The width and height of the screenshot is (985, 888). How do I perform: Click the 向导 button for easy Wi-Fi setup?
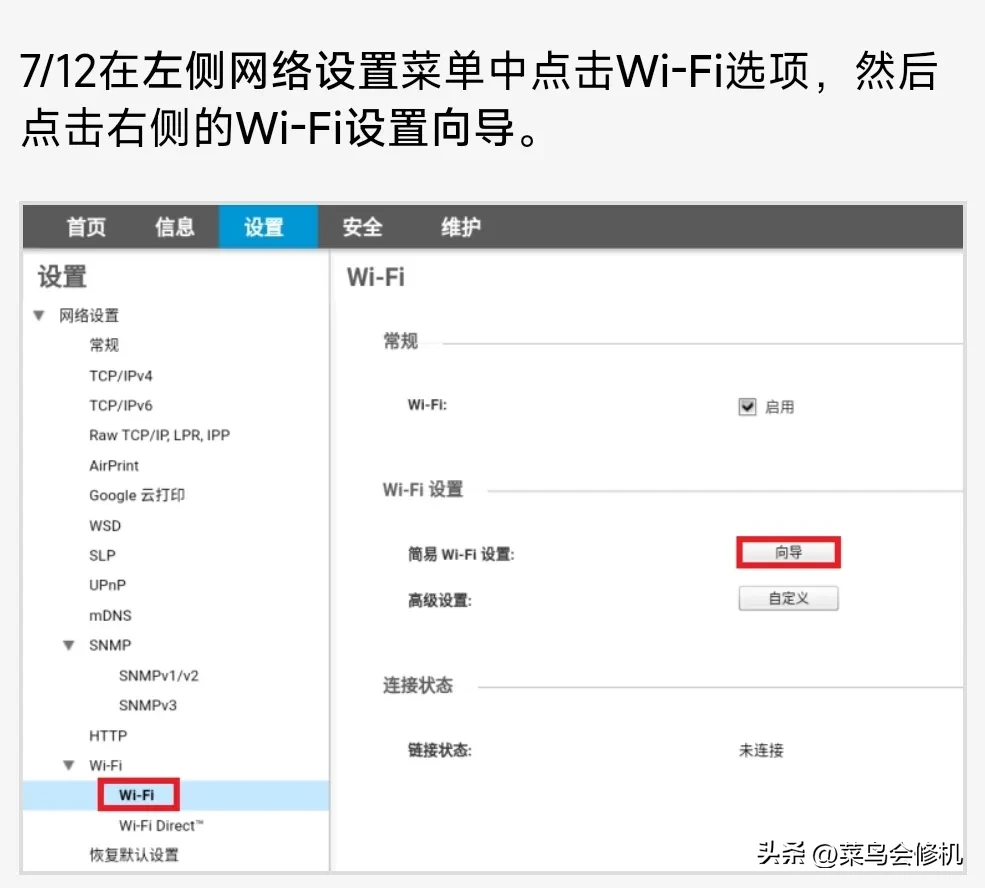pos(788,553)
